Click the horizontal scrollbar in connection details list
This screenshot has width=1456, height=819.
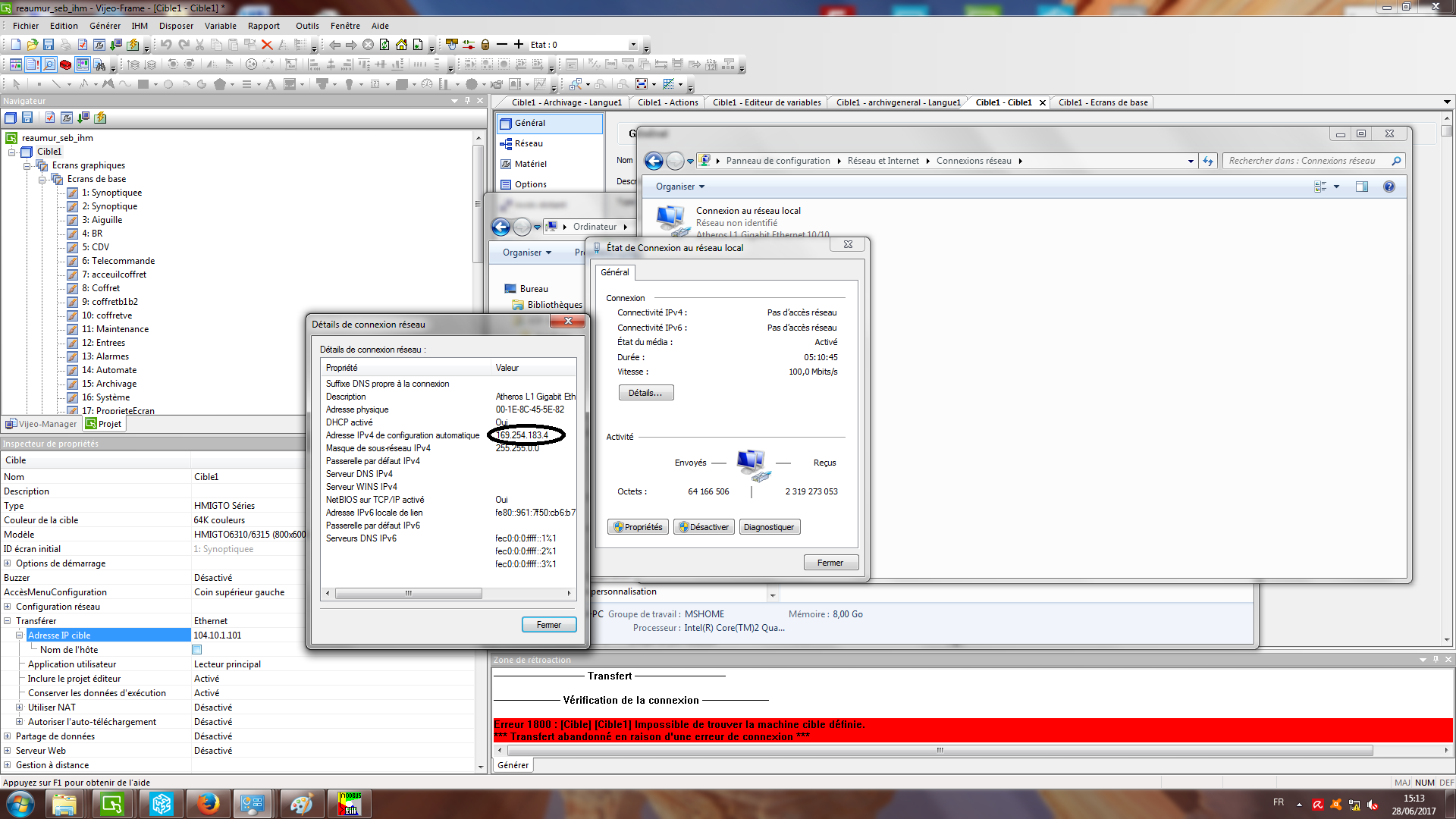click(409, 593)
